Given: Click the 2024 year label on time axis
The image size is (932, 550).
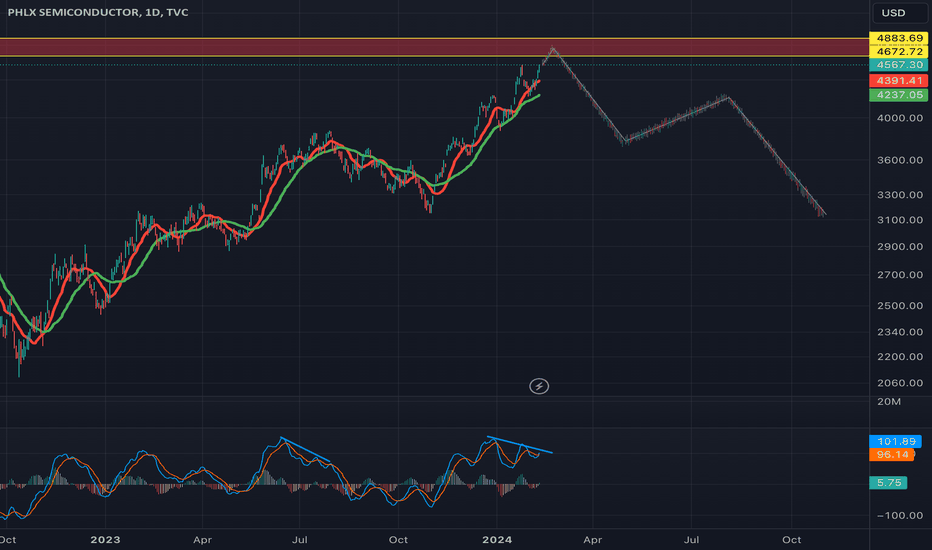Looking at the screenshot, I should coord(497,540).
